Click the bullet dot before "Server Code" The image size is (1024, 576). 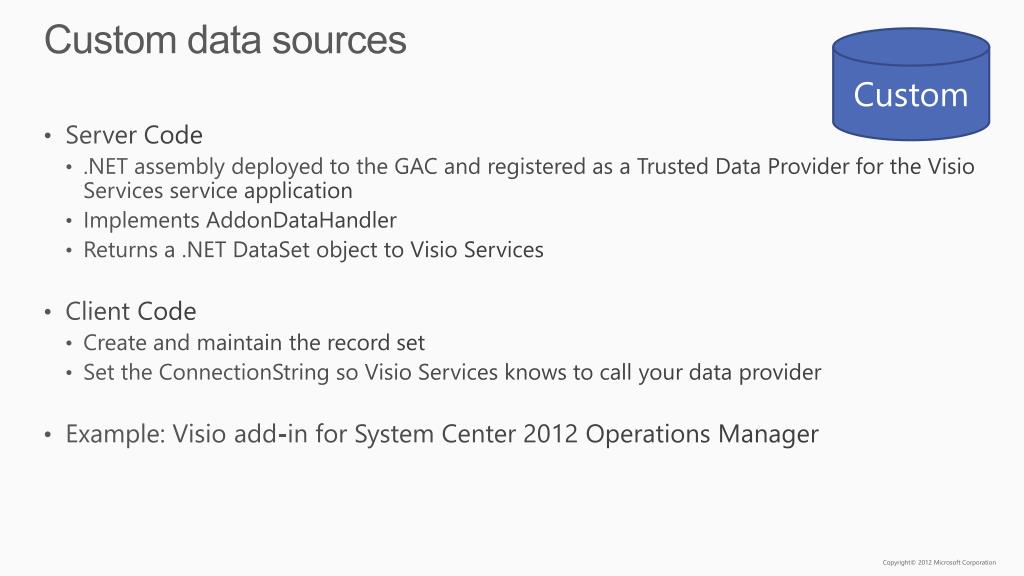pyautogui.click(x=47, y=136)
